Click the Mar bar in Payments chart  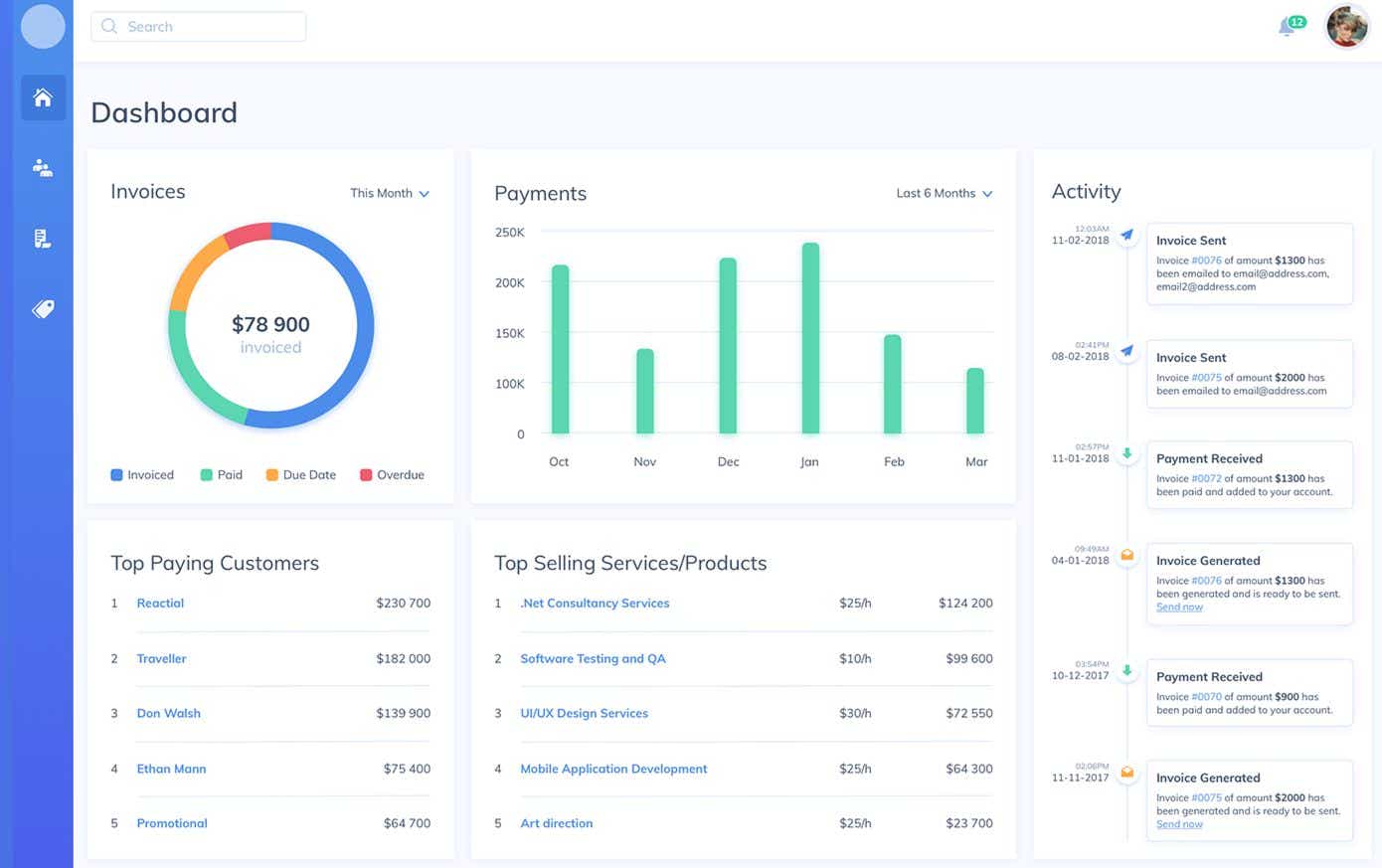tap(975, 401)
